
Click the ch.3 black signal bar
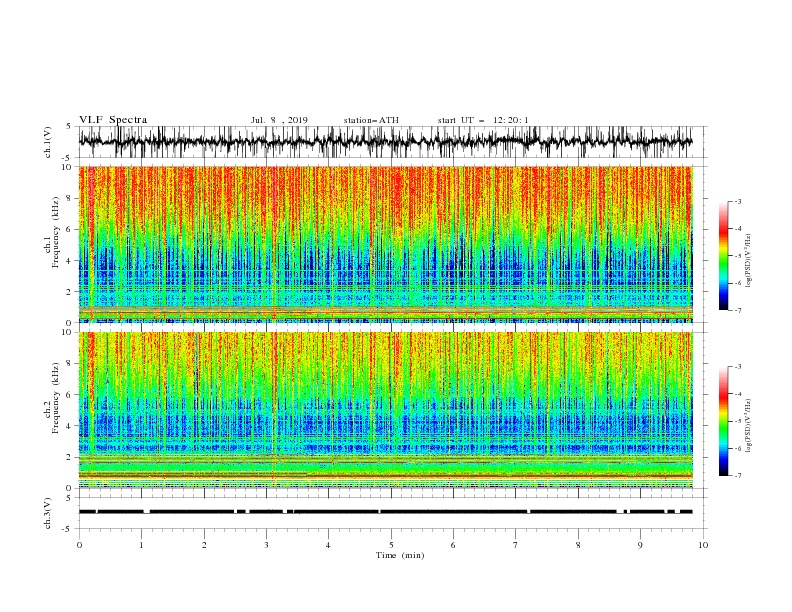point(386,512)
